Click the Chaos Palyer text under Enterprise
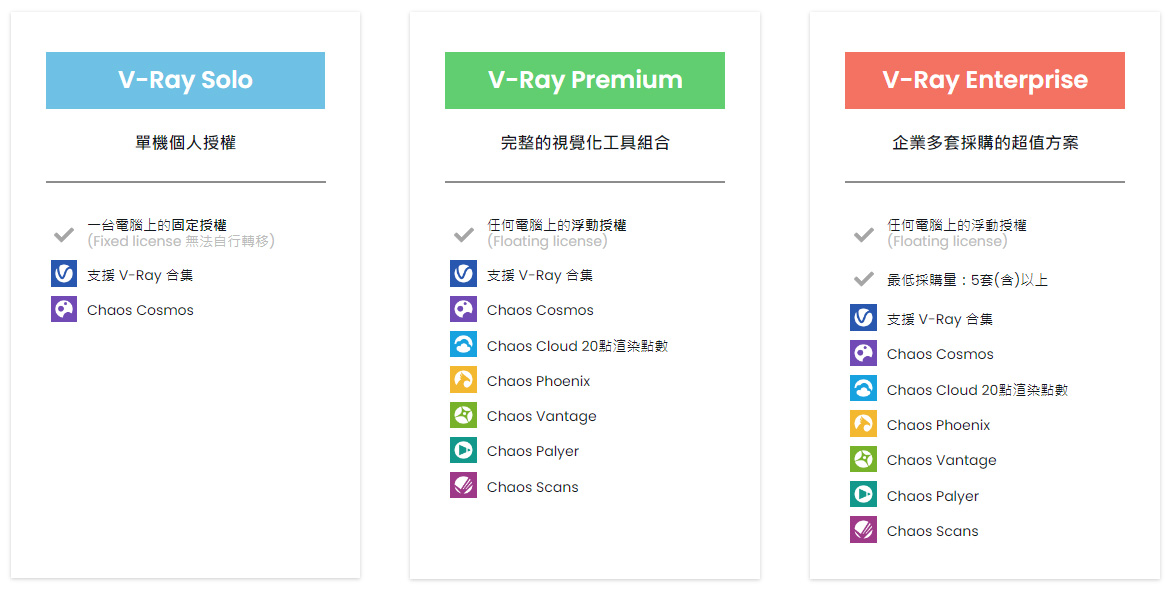Viewport: 1175px width, 592px height. (x=932, y=496)
